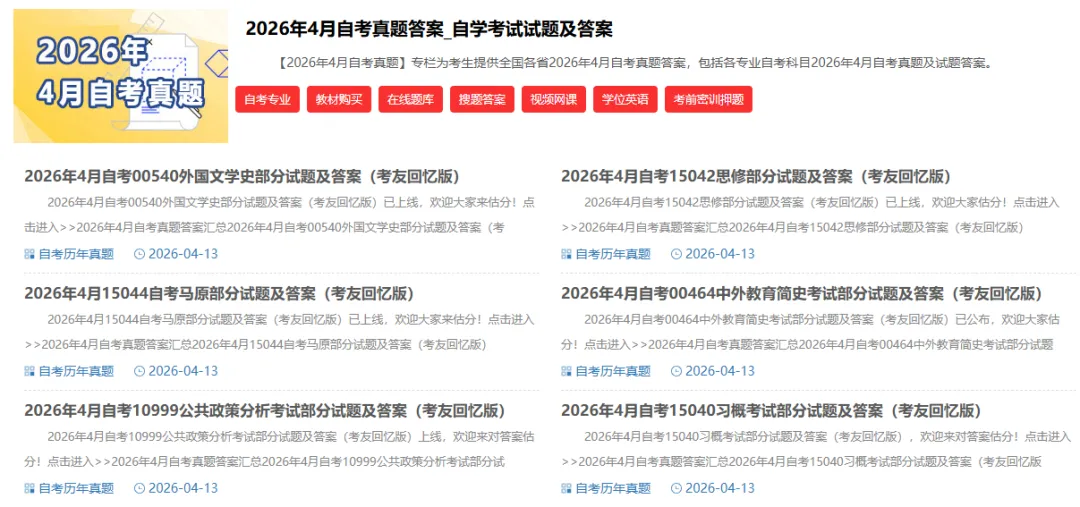Click the summary text of 10999公共政策分析 article

(280, 449)
